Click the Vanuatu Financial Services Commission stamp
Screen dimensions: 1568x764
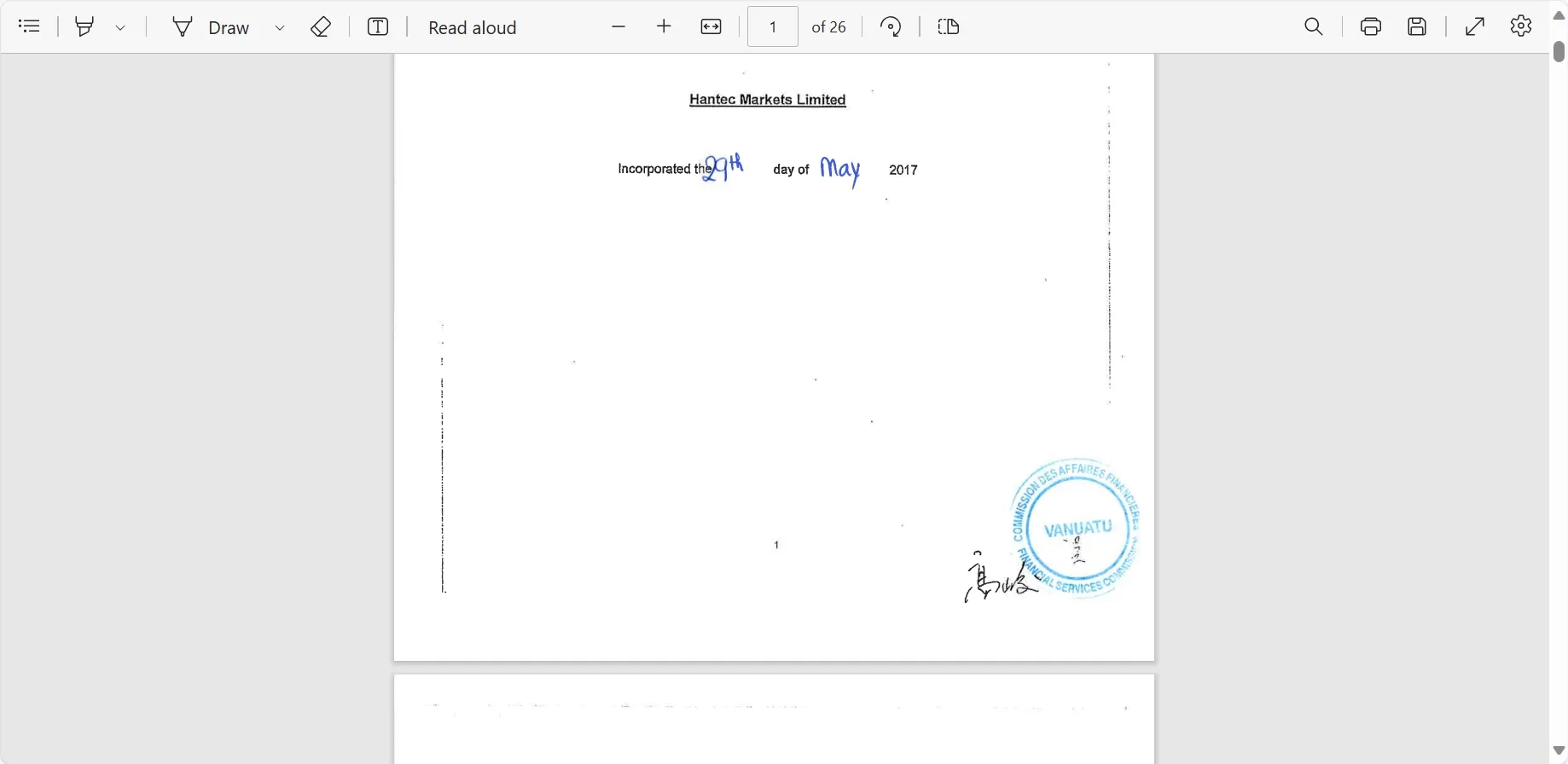pos(1076,528)
